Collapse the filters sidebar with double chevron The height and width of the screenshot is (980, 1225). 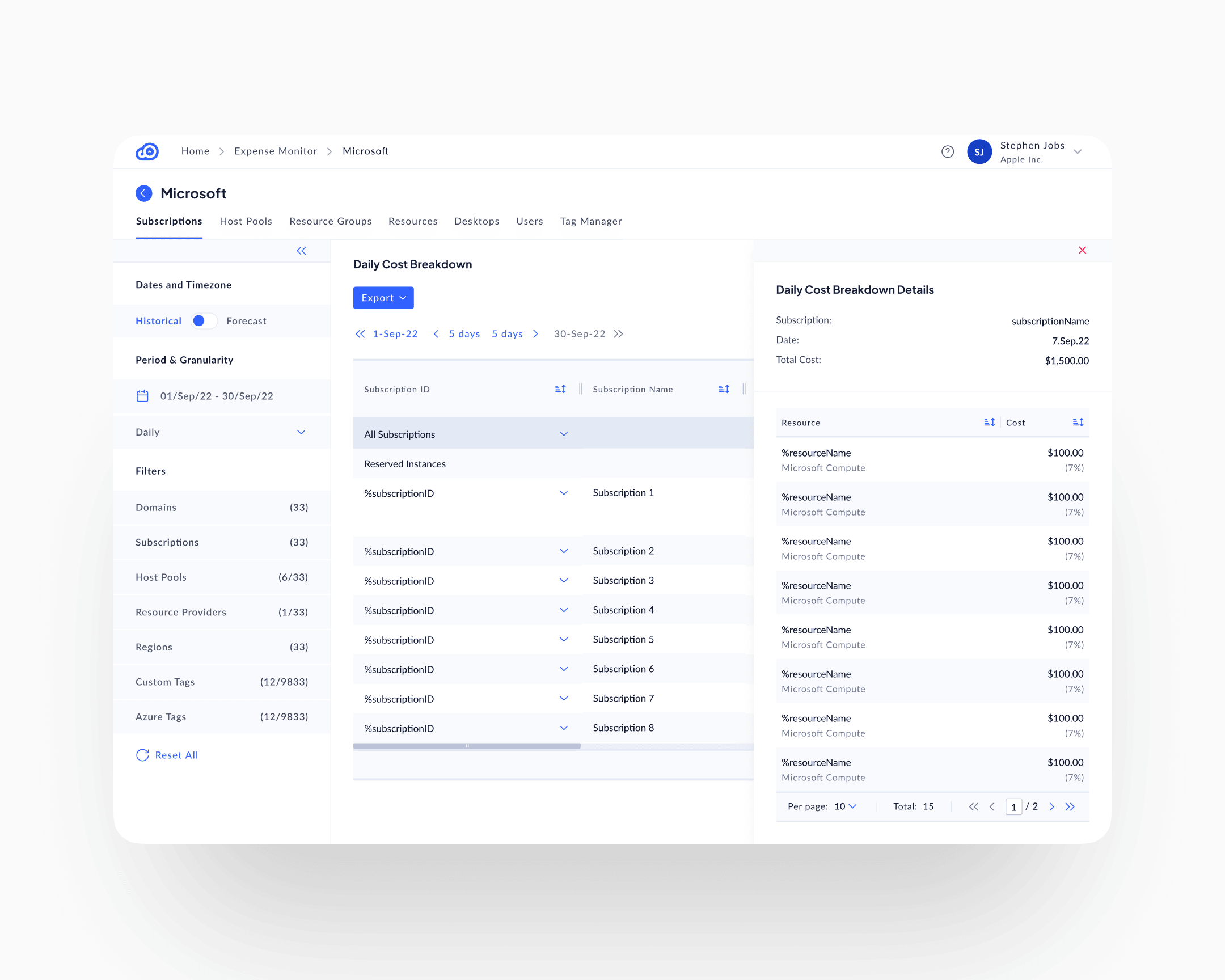(301, 251)
